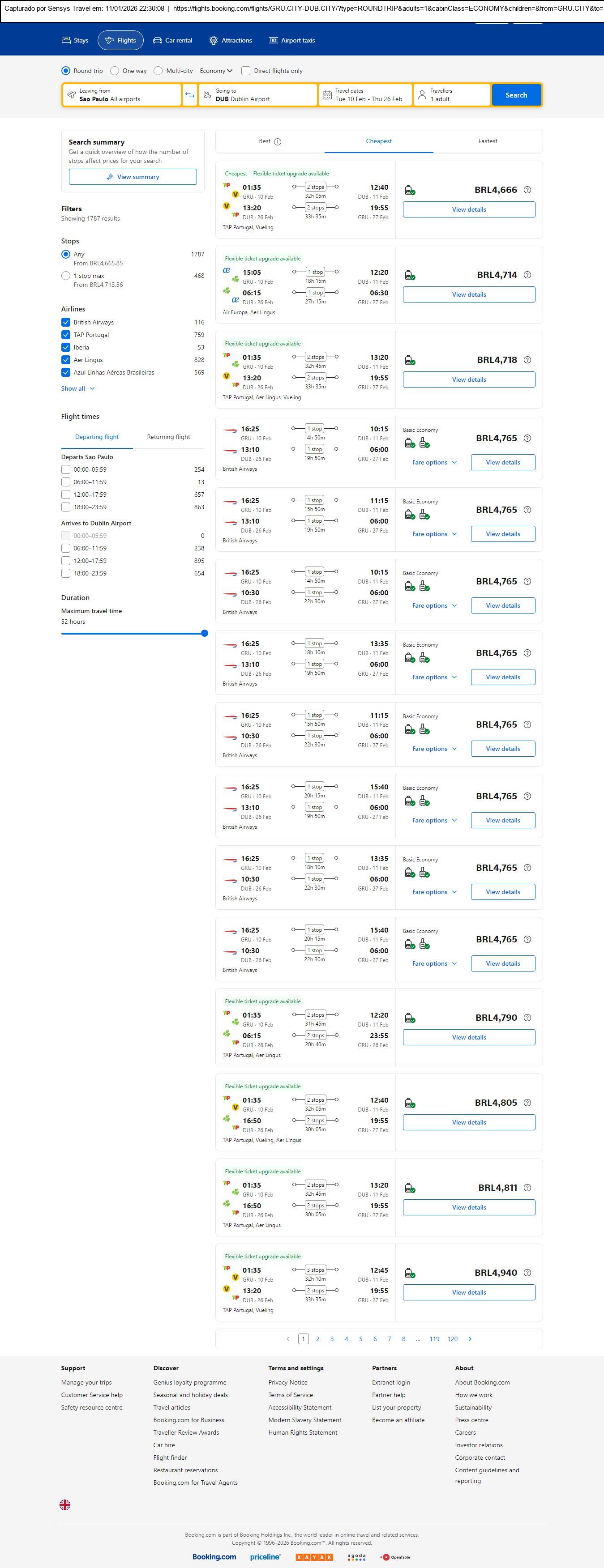
Task: Click the help icon beside BRL4,940 price
Action: tap(527, 1273)
